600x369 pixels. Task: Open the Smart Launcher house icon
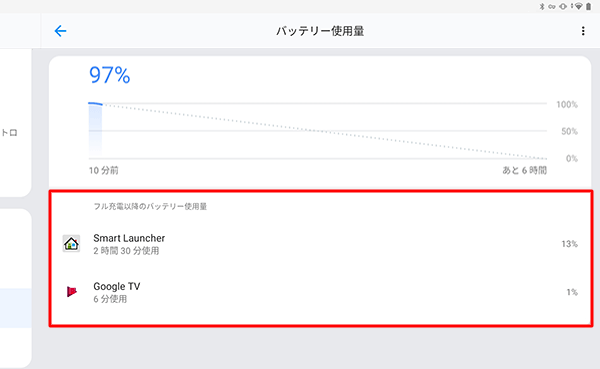coord(71,243)
